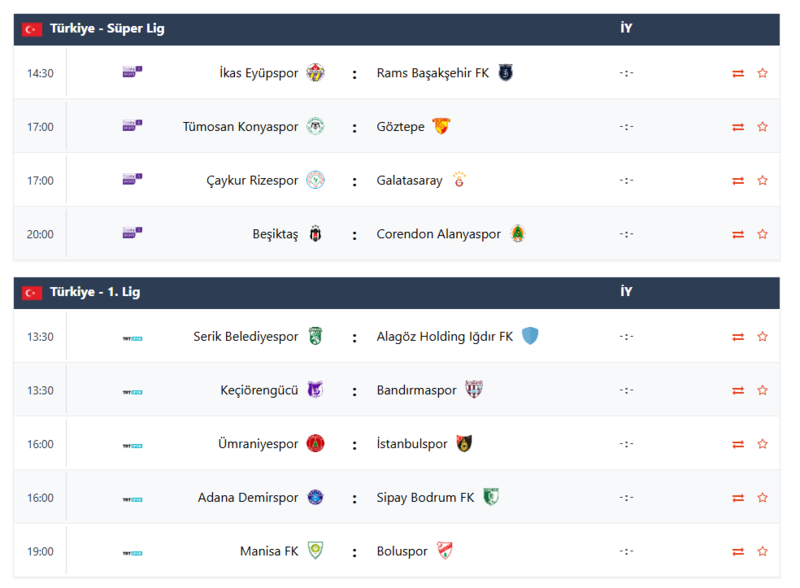Click the swap arrows icon for Beşiktaş match
The height and width of the screenshot is (588, 800).
[x=738, y=234]
